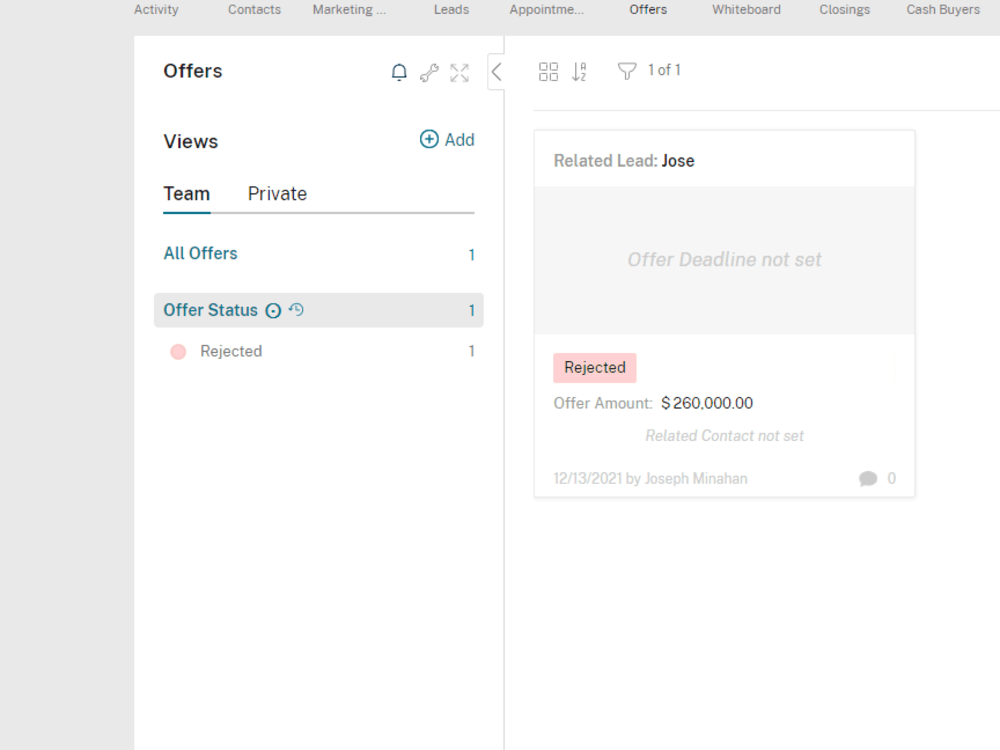
Task: Go to the Marketing tab
Action: [349, 10]
